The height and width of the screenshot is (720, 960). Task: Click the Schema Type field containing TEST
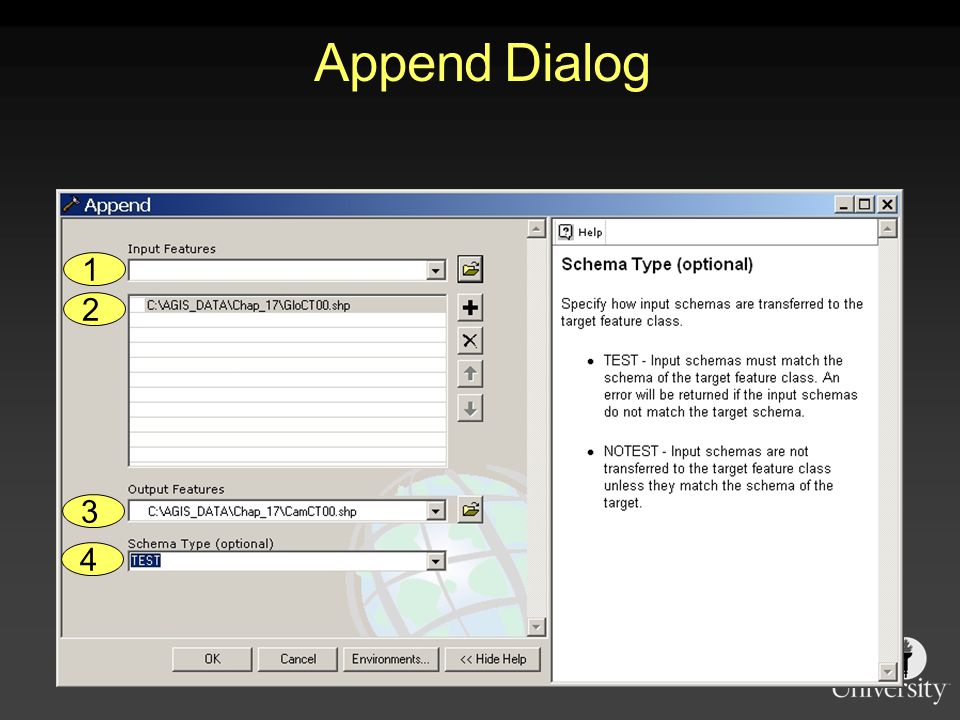point(278,561)
